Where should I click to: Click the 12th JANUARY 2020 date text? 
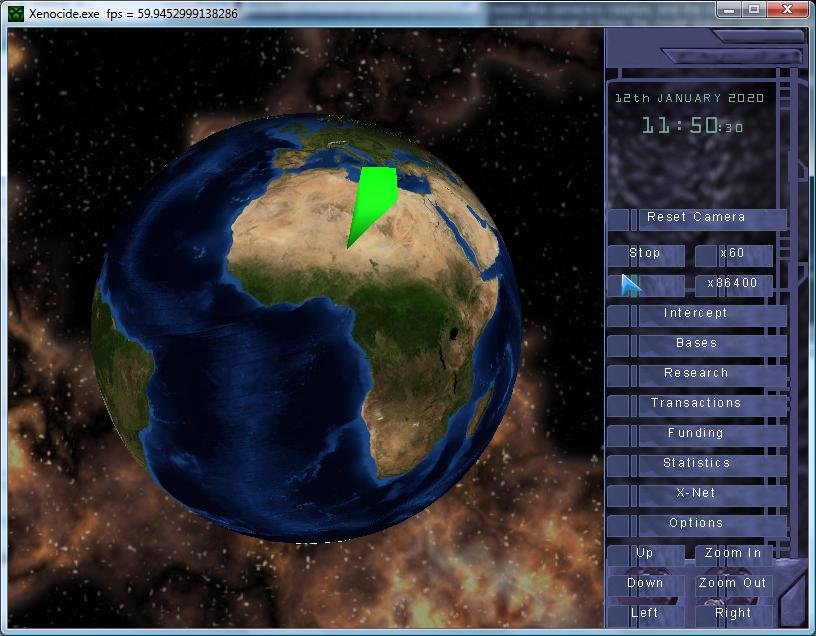coord(690,98)
